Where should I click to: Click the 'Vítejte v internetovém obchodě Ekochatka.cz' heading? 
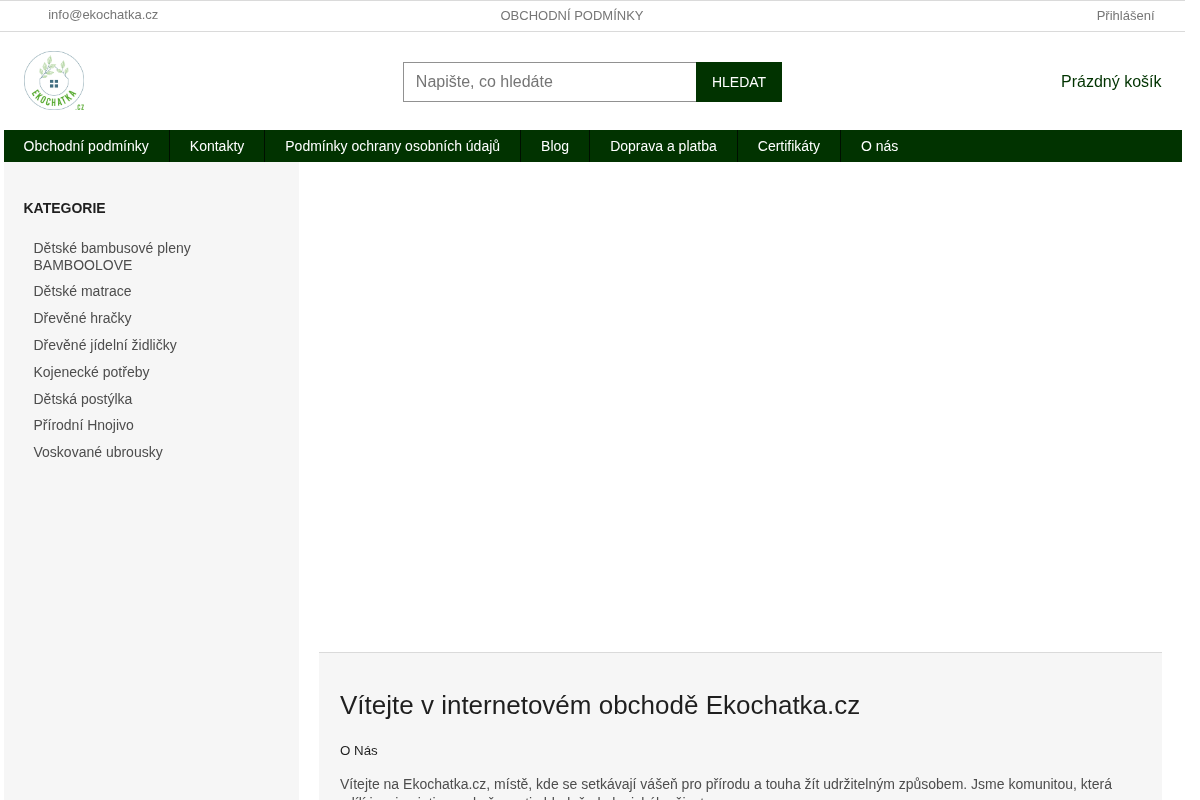coord(600,705)
